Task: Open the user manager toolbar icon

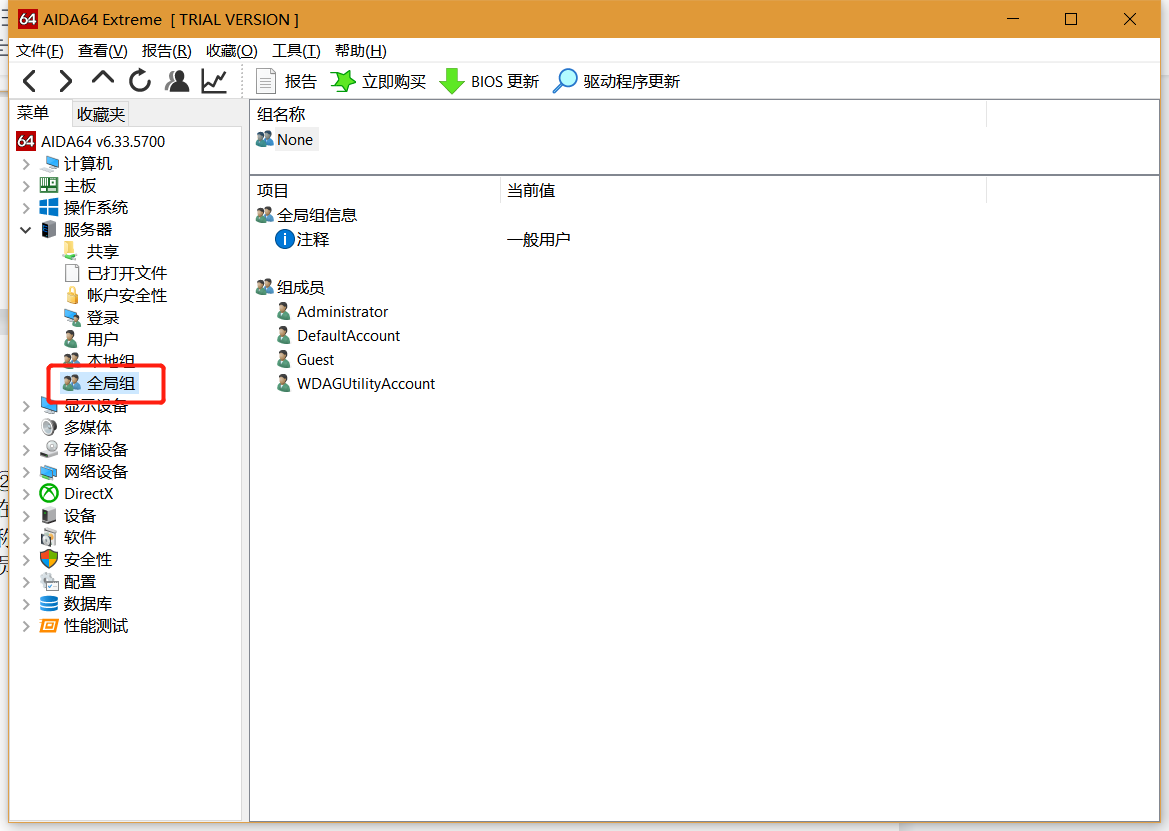Action: coord(177,81)
